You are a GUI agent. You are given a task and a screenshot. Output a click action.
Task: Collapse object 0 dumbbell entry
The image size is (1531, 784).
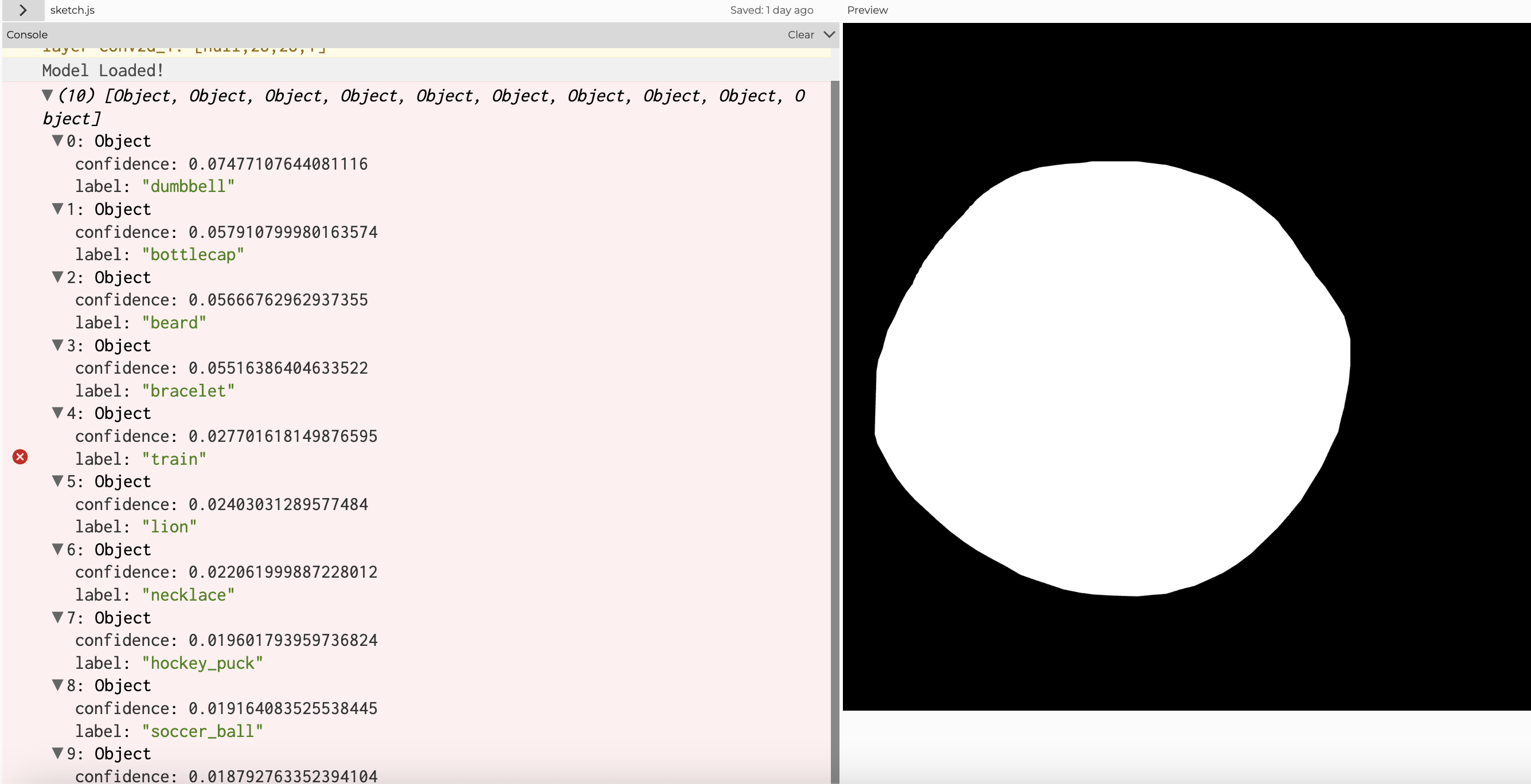coord(58,141)
